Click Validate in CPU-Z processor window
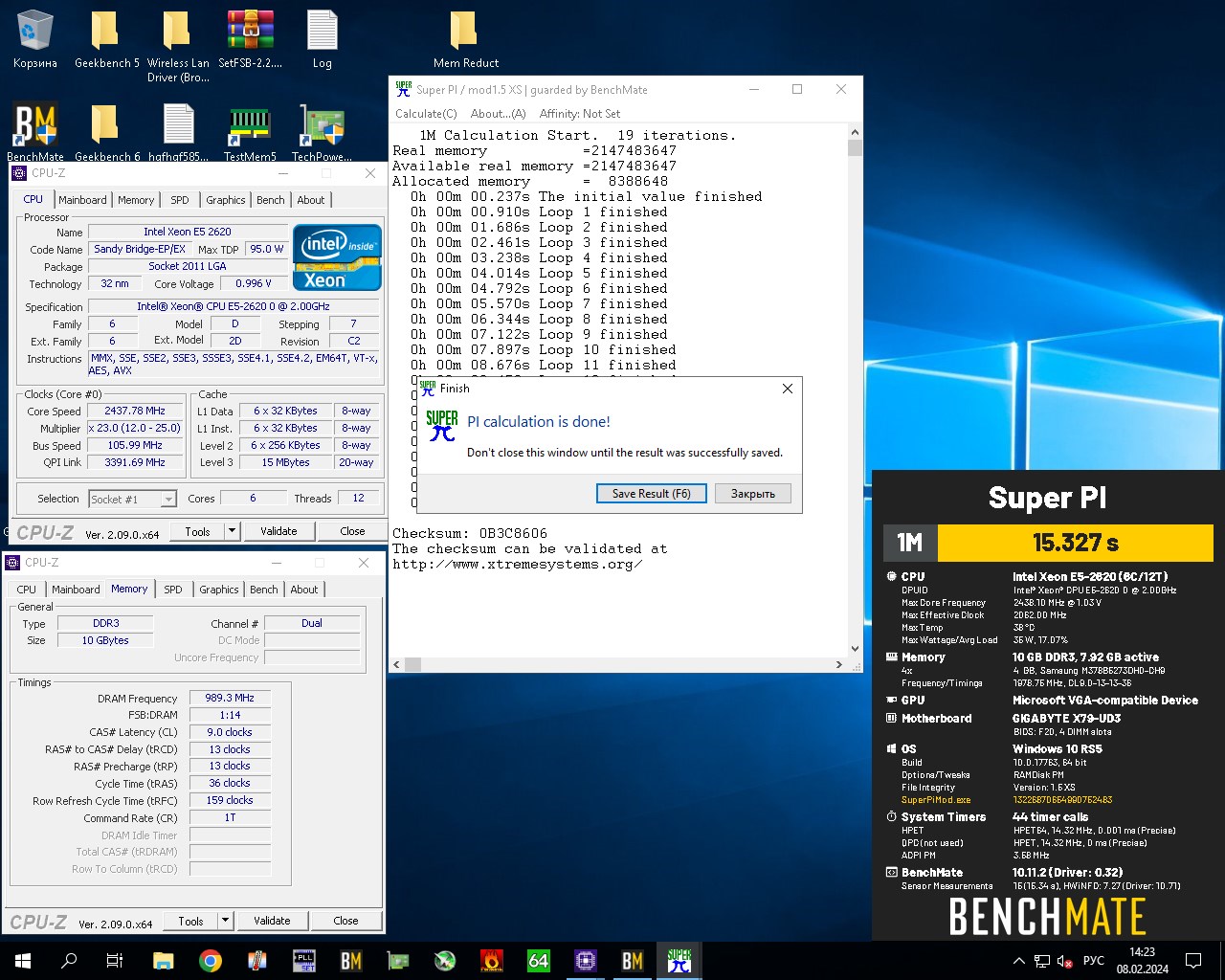This screenshot has height=980, width=1225. pyautogui.click(x=278, y=531)
